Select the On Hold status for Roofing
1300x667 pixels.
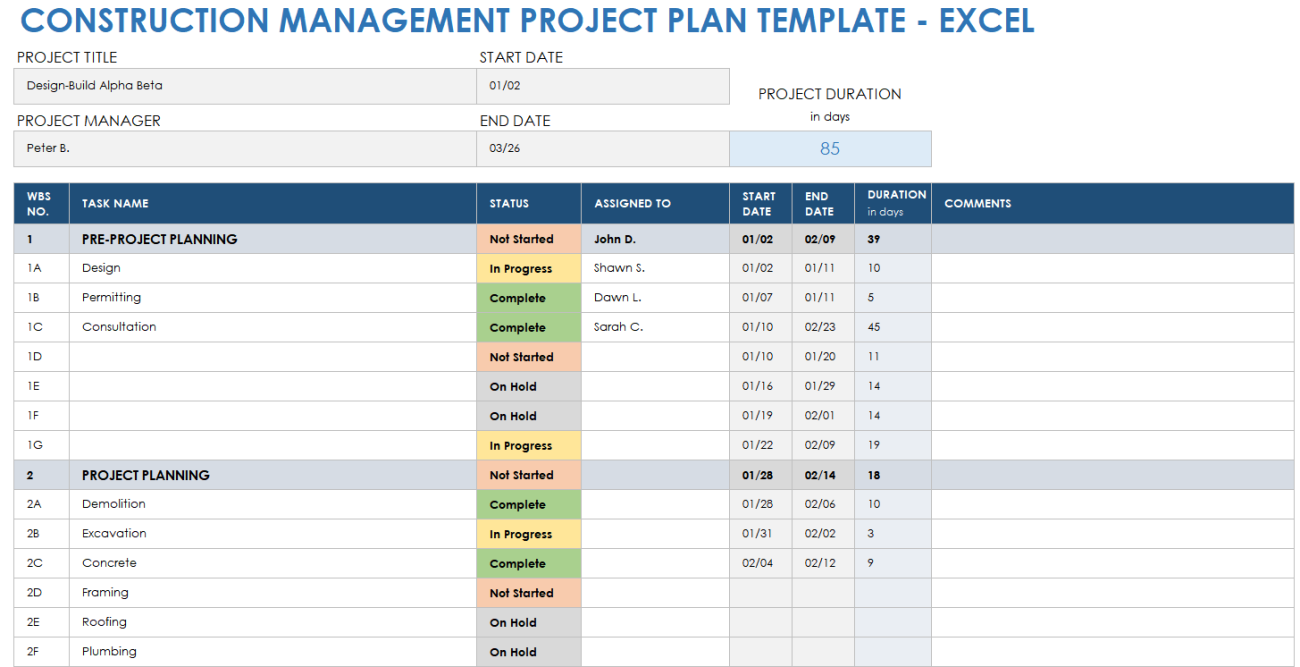(528, 622)
